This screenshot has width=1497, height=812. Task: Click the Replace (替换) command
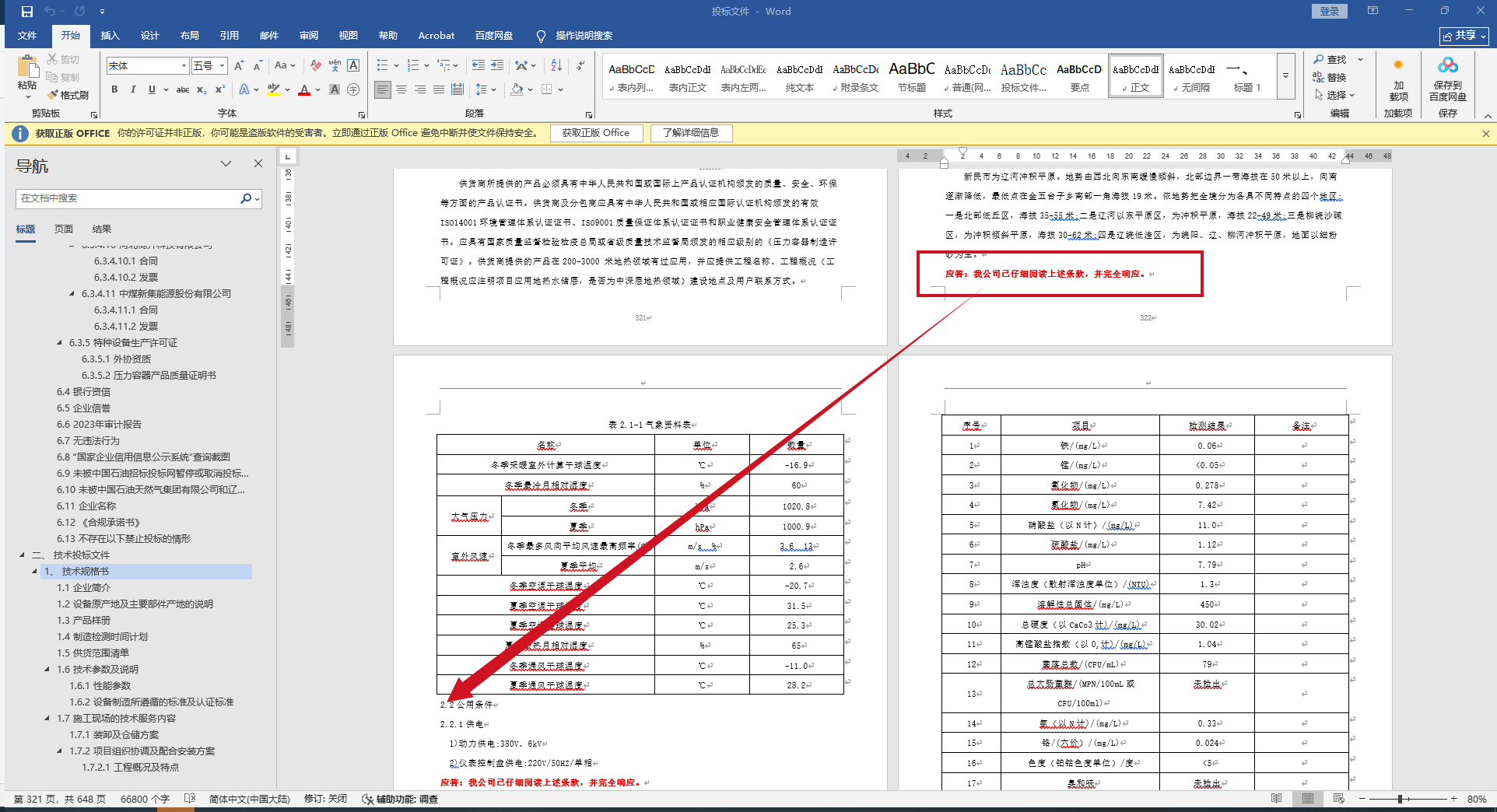[x=1330, y=77]
